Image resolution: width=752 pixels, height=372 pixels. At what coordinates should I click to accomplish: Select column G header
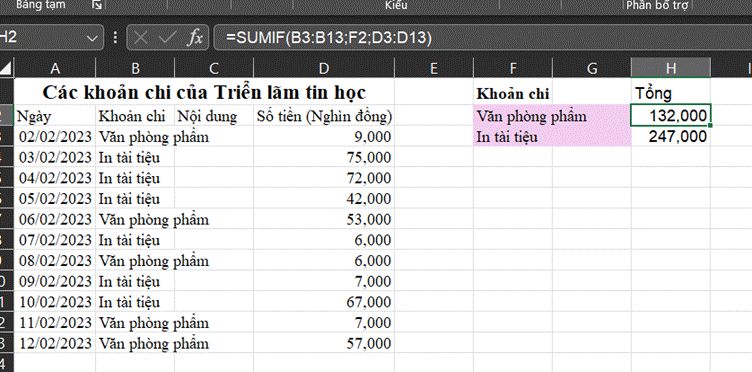click(592, 69)
